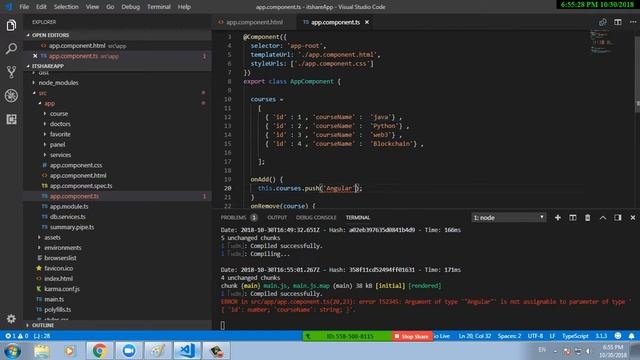Open the terminal selector dropdown '1: node'
The image size is (640, 360).
(x=509, y=218)
